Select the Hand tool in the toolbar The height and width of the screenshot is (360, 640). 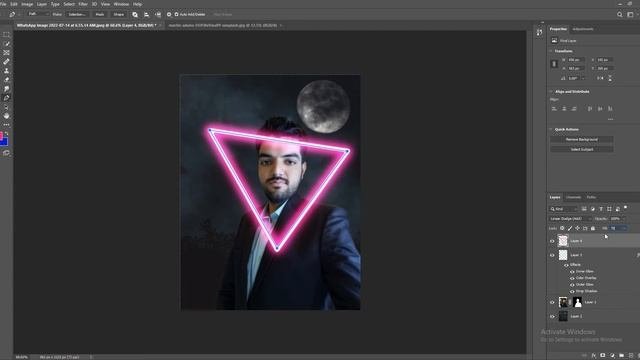[x=6, y=116]
